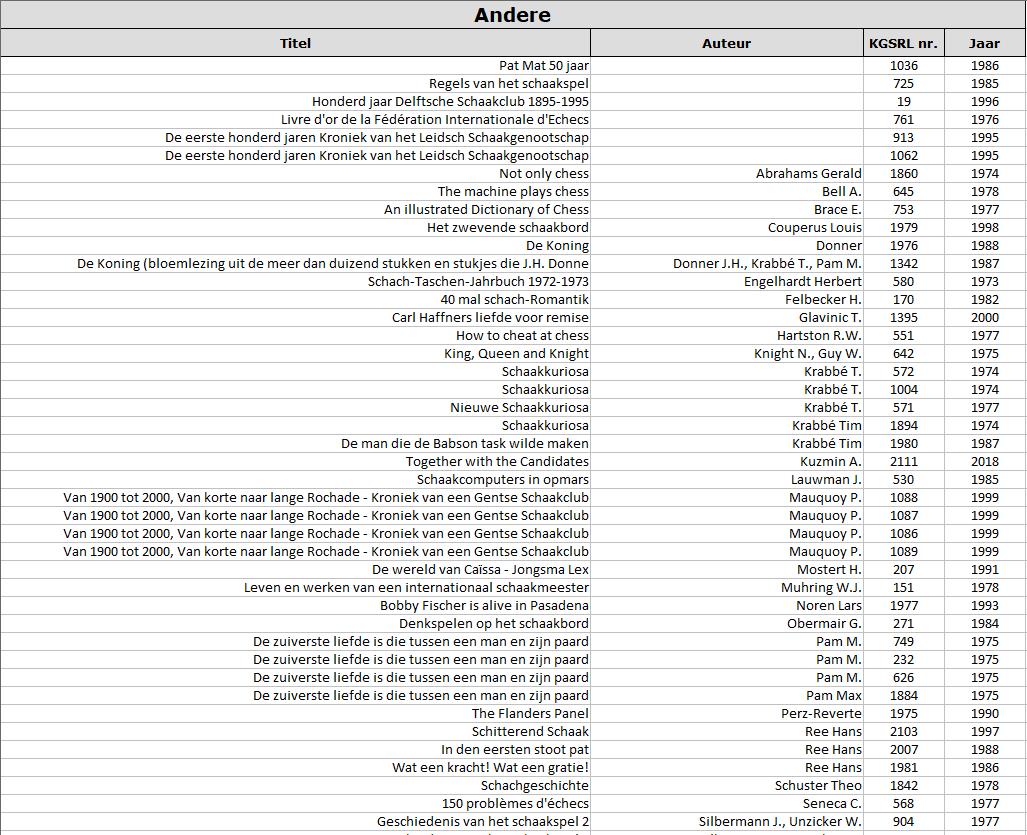Screen dimensions: 1027x835
Task: Click author Schuster Theo
Action: tap(818, 786)
